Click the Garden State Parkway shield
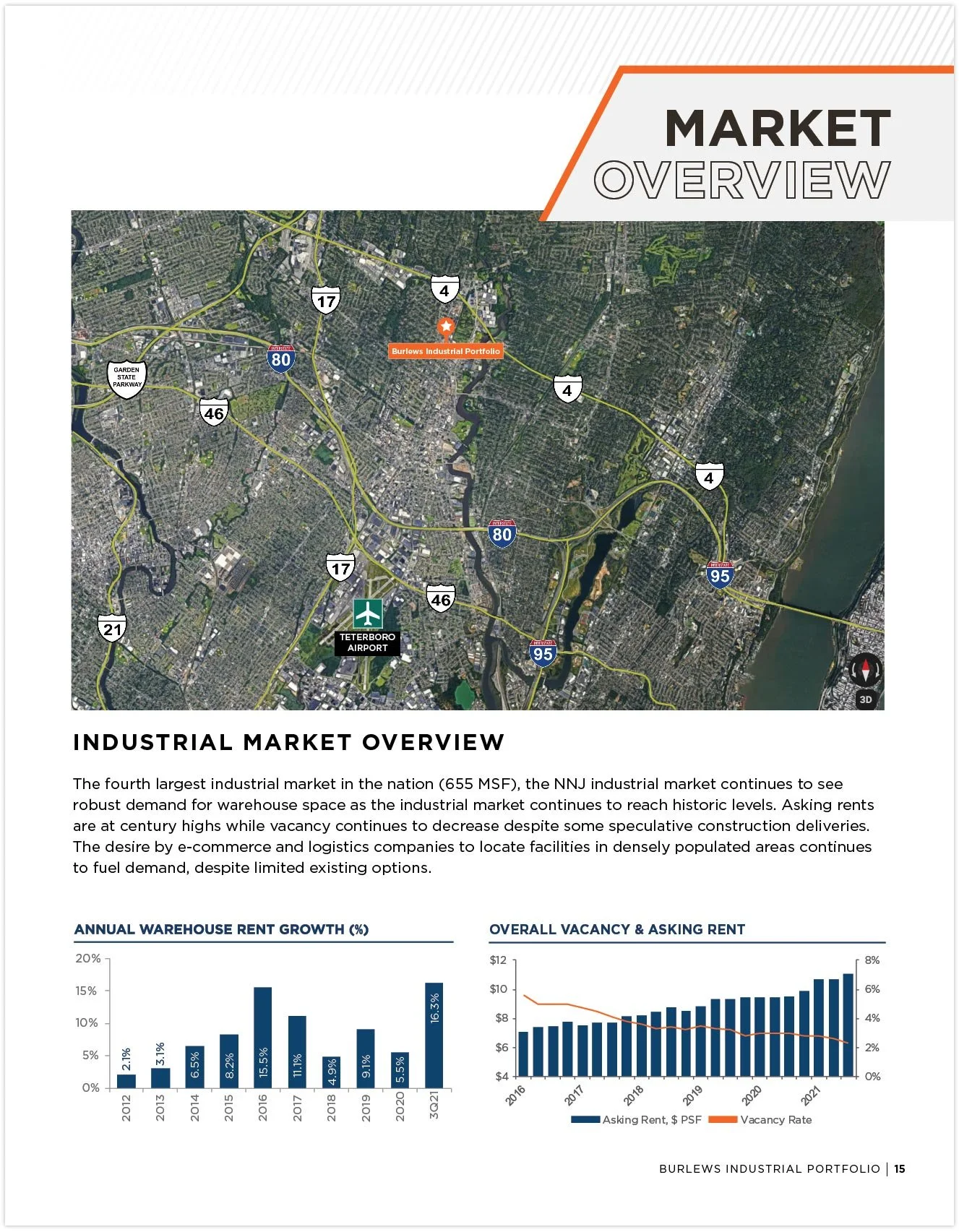The height and width of the screenshot is (1232, 959). (126, 379)
